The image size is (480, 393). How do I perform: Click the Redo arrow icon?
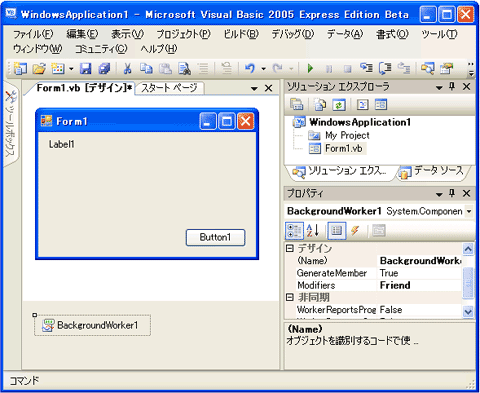point(277,68)
